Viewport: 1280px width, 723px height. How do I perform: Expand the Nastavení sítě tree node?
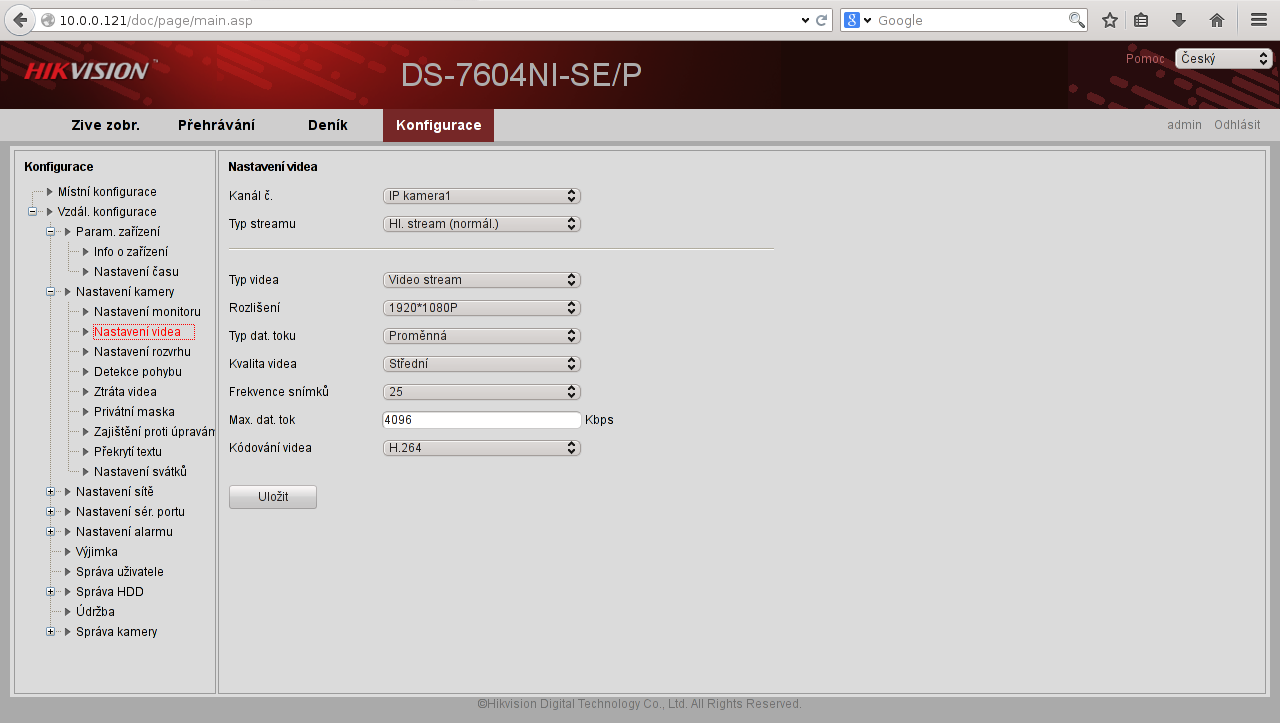[51, 492]
